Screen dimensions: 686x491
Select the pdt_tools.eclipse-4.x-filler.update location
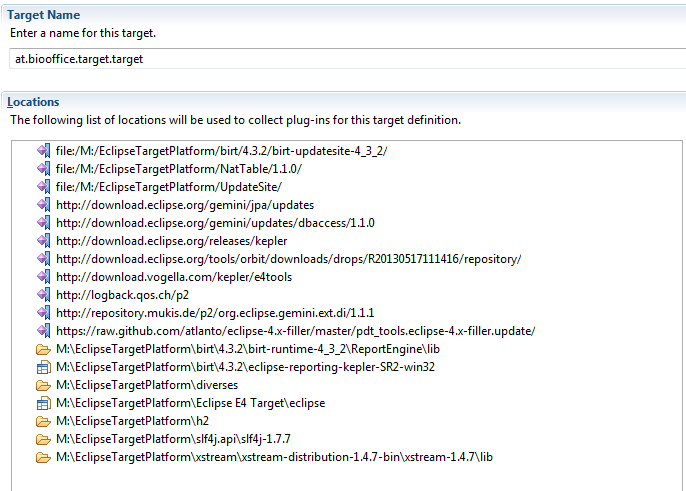295,330
